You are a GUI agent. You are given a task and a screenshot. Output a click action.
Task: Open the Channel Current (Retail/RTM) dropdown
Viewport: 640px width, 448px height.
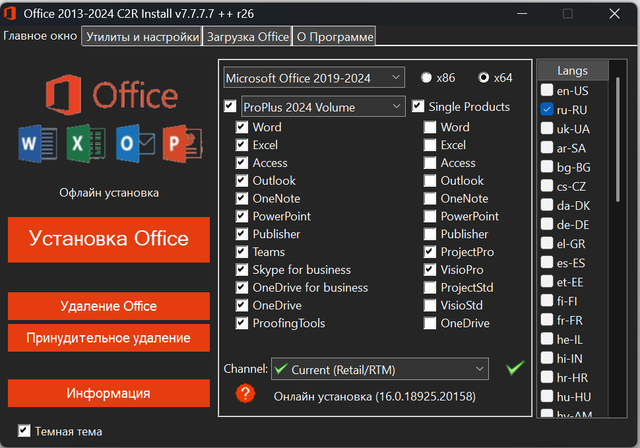click(380, 369)
